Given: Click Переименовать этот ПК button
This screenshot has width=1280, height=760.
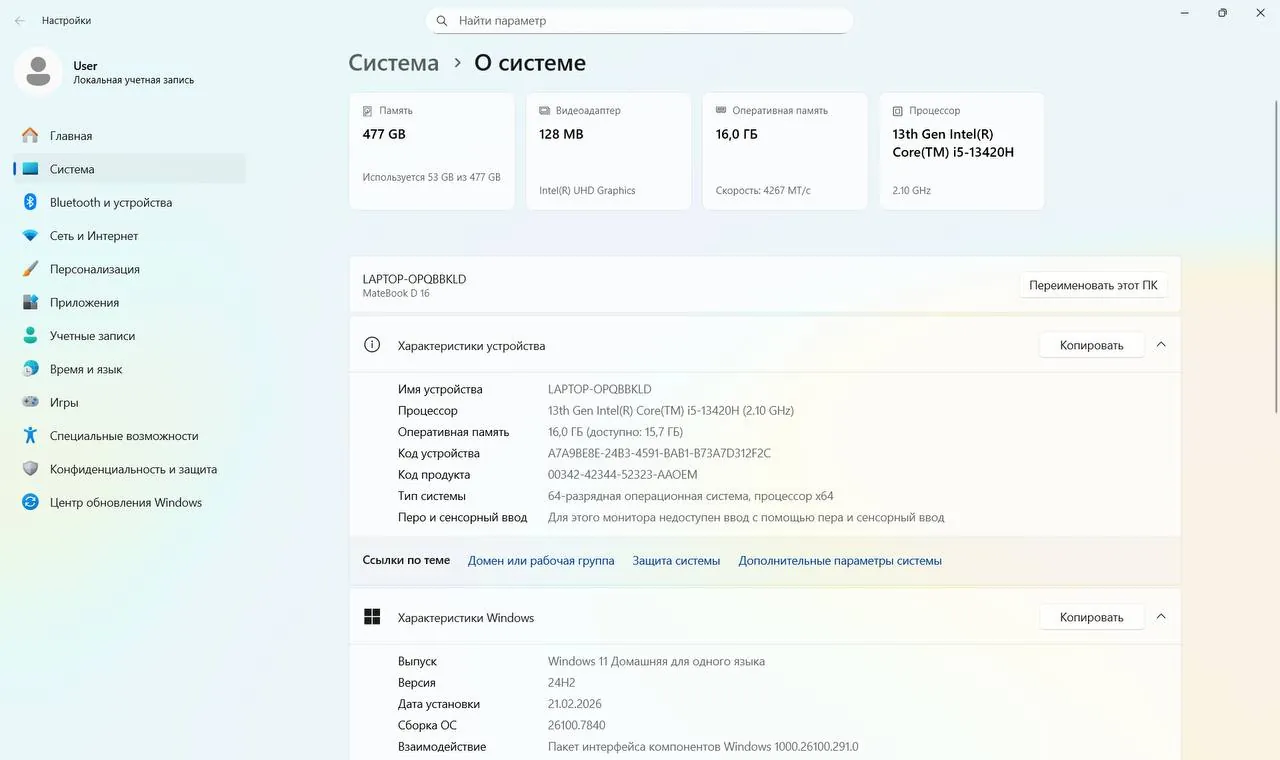Looking at the screenshot, I should click(1093, 285).
